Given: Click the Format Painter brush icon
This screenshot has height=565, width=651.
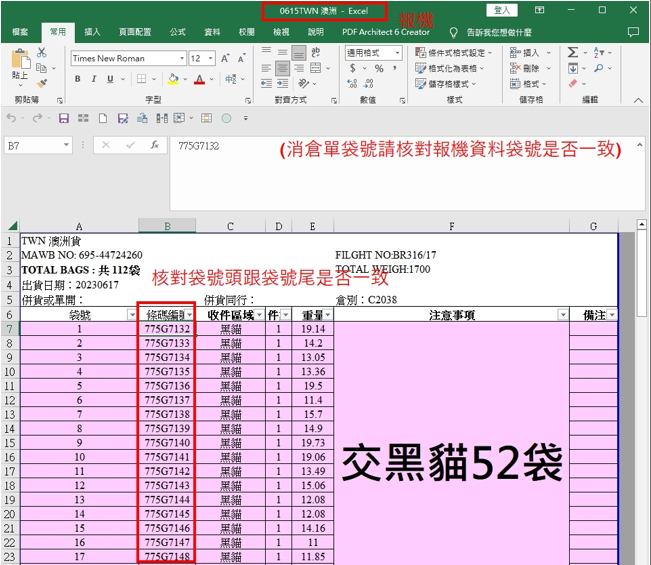Looking at the screenshot, I should tap(42, 85).
